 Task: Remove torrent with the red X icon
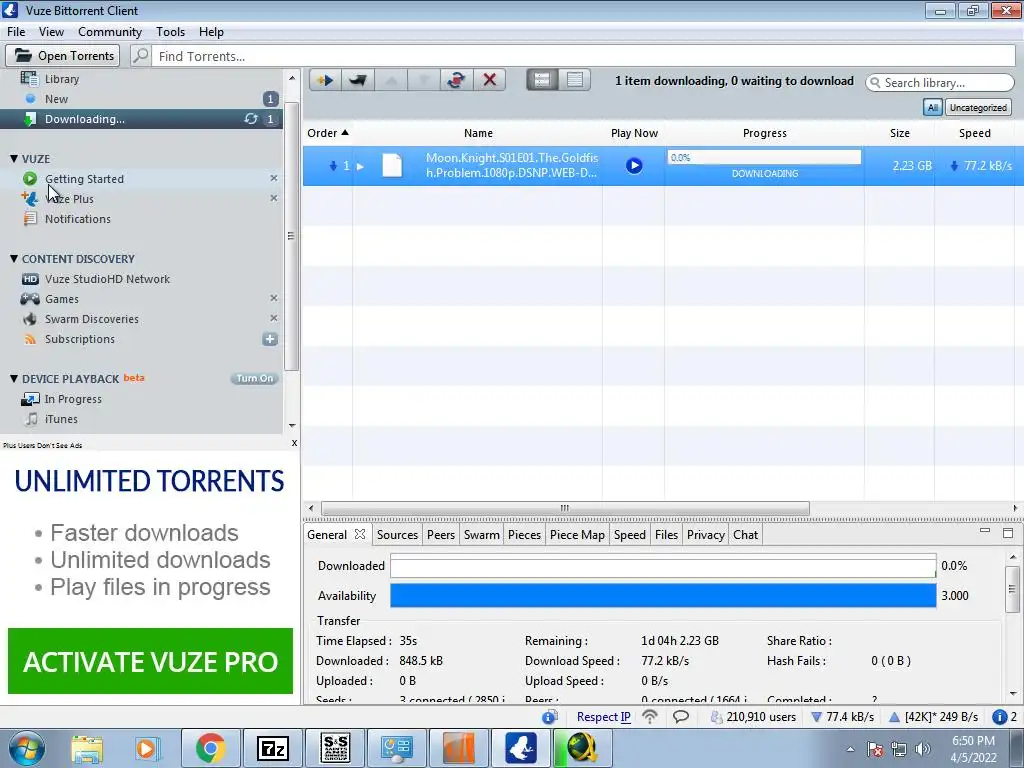click(489, 80)
